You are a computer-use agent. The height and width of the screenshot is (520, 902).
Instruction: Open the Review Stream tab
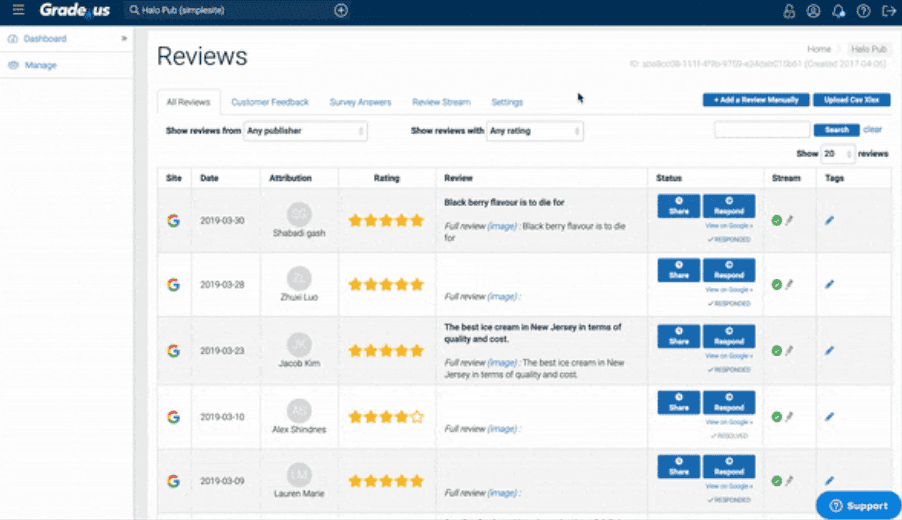click(441, 102)
